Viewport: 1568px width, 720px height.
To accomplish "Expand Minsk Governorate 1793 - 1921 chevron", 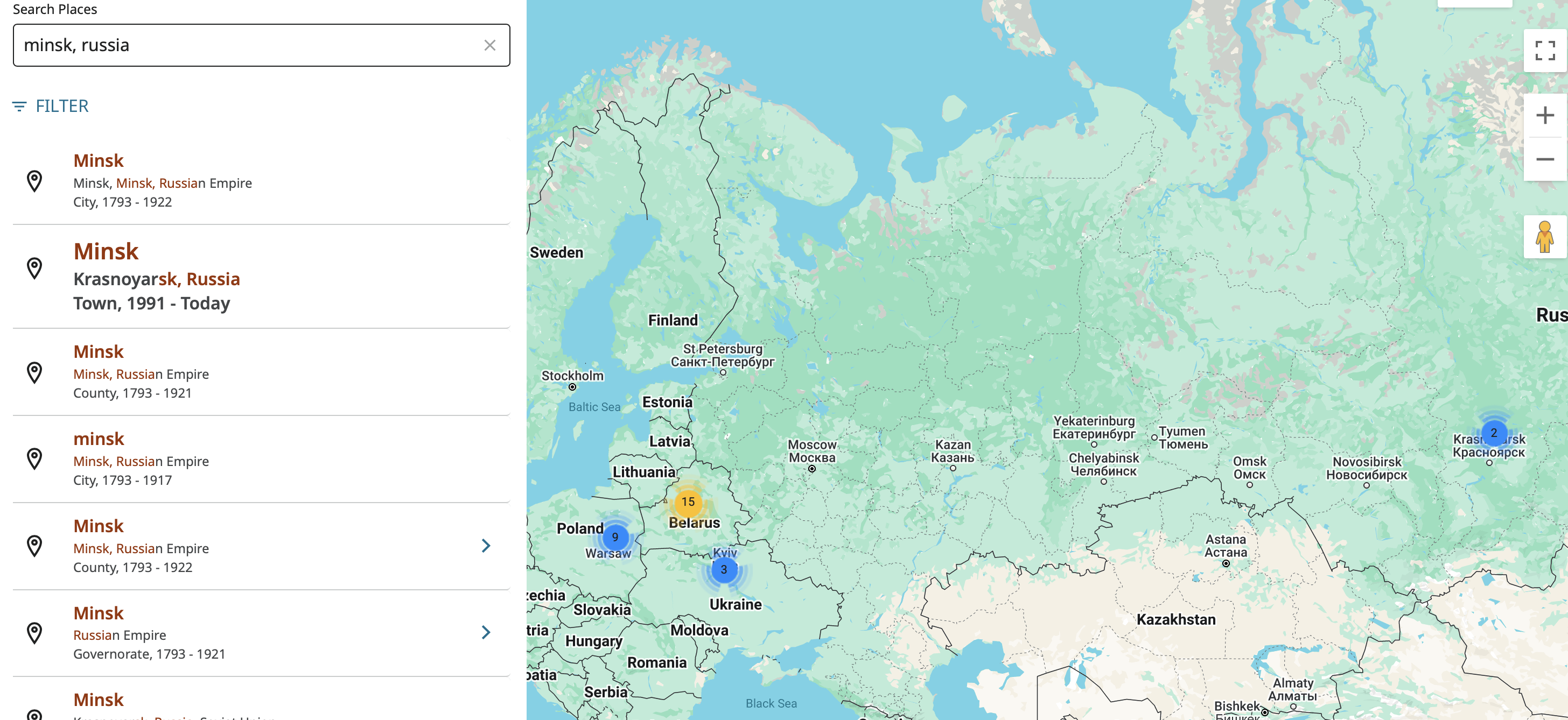I will [486, 632].
